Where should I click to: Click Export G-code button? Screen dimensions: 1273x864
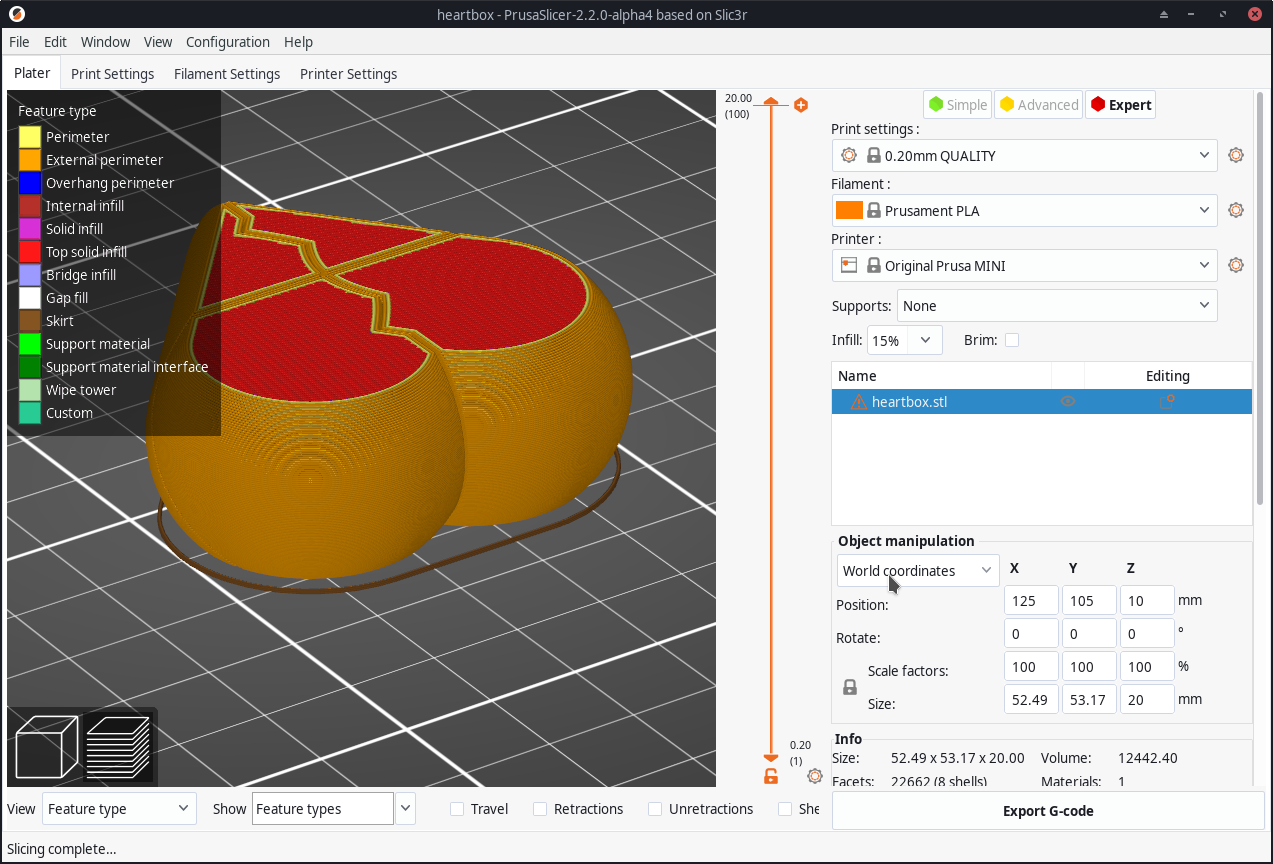click(1048, 811)
